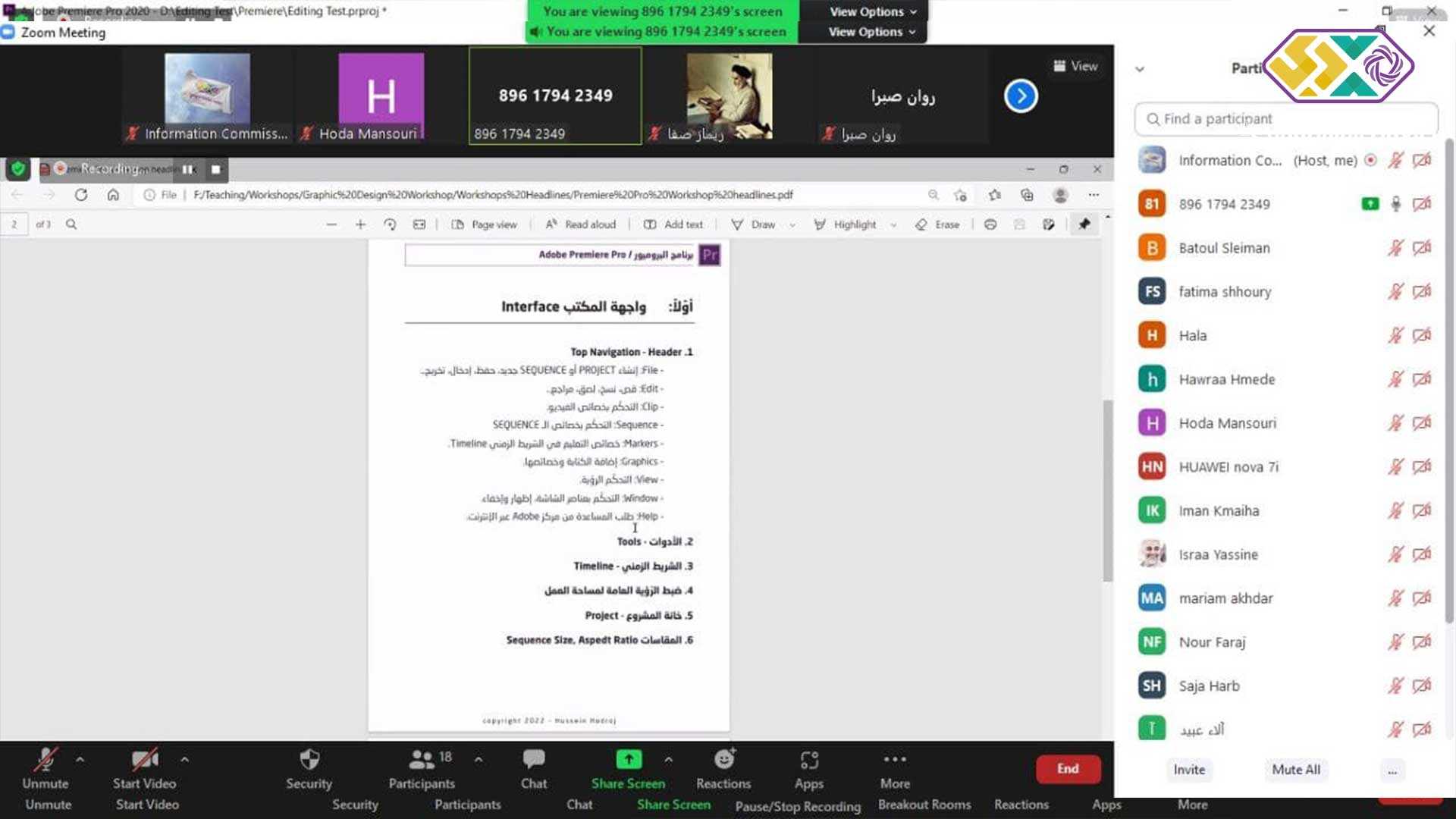
Task: Stop the recording with stop button
Action: coord(216,169)
